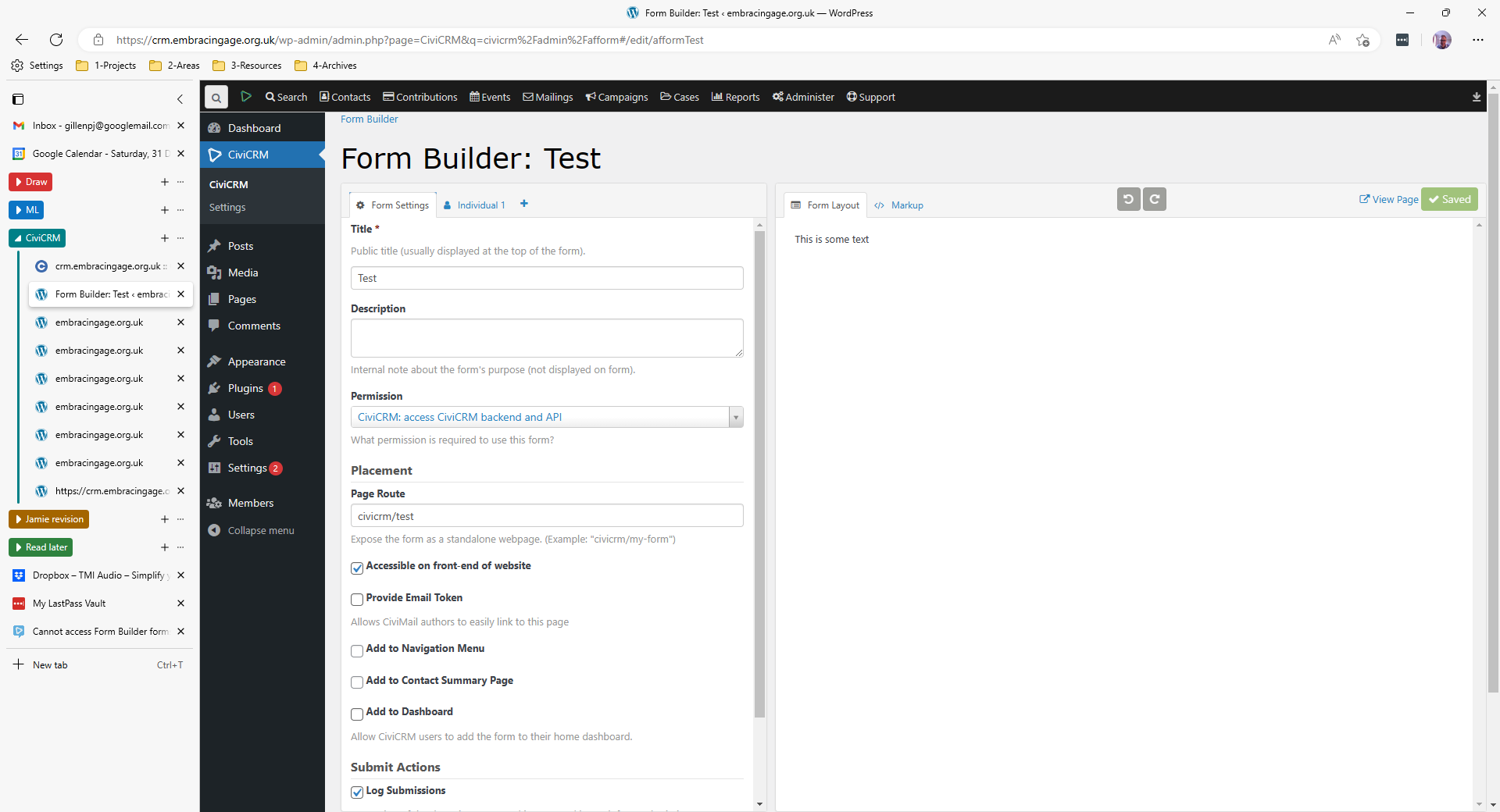This screenshot has width=1500, height=812.
Task: Enable Add to Dashboard checkbox
Action: pyautogui.click(x=357, y=714)
